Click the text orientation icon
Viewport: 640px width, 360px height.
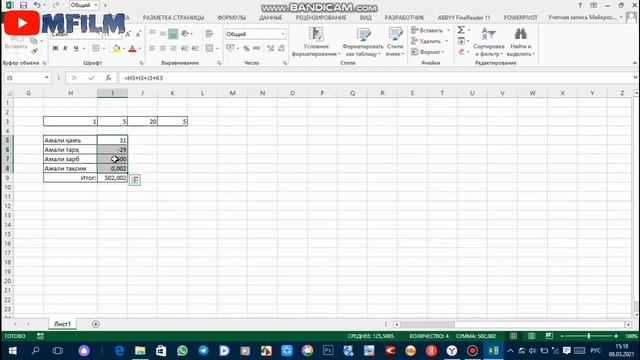coord(184,33)
